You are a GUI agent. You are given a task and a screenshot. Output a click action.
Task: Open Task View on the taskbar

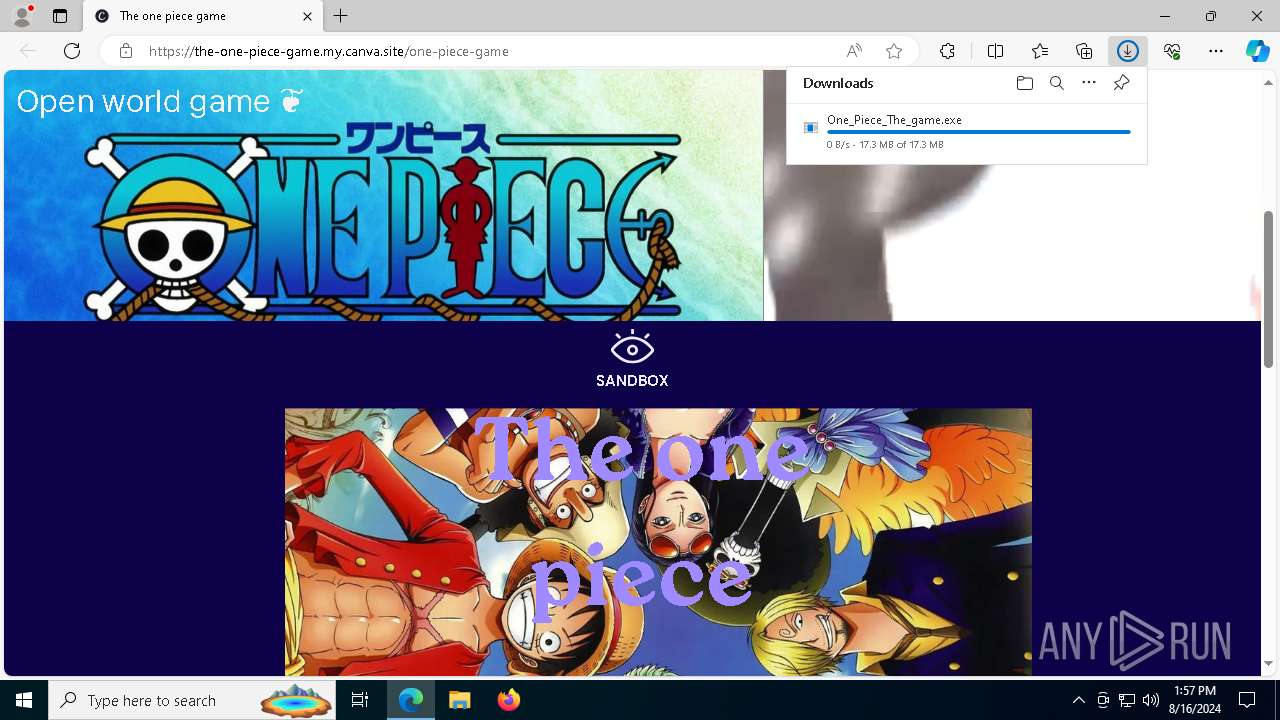point(360,700)
